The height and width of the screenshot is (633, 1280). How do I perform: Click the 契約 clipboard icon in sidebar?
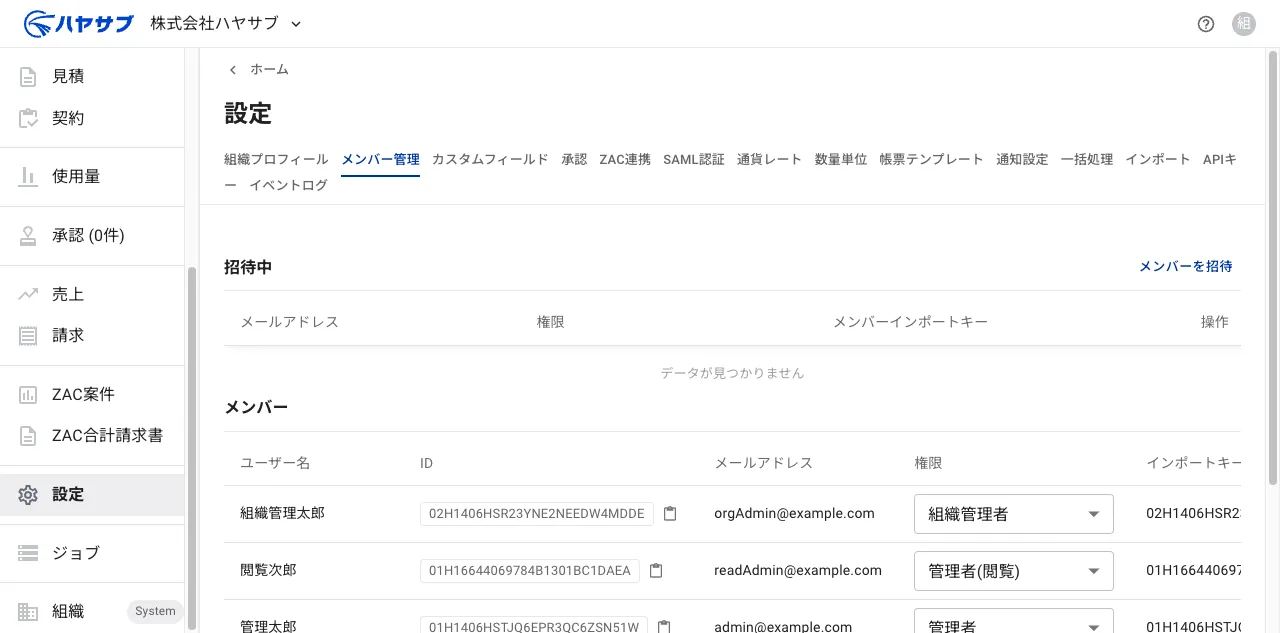(x=28, y=118)
